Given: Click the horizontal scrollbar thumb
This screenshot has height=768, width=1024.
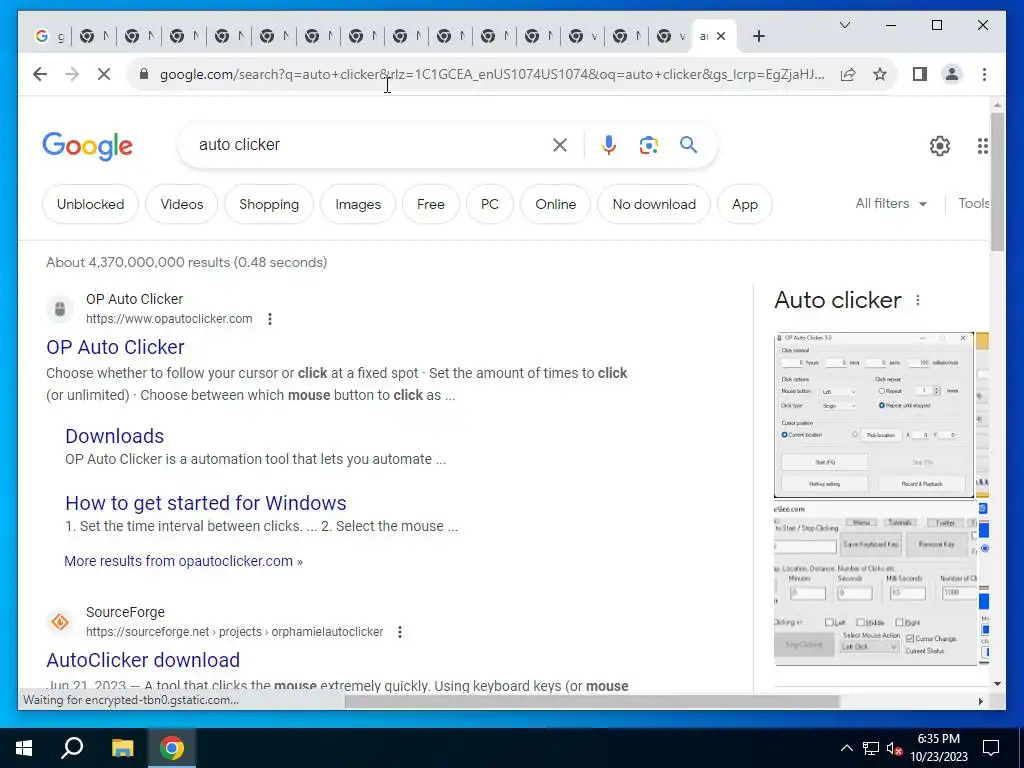Looking at the screenshot, I should [x=592, y=701].
